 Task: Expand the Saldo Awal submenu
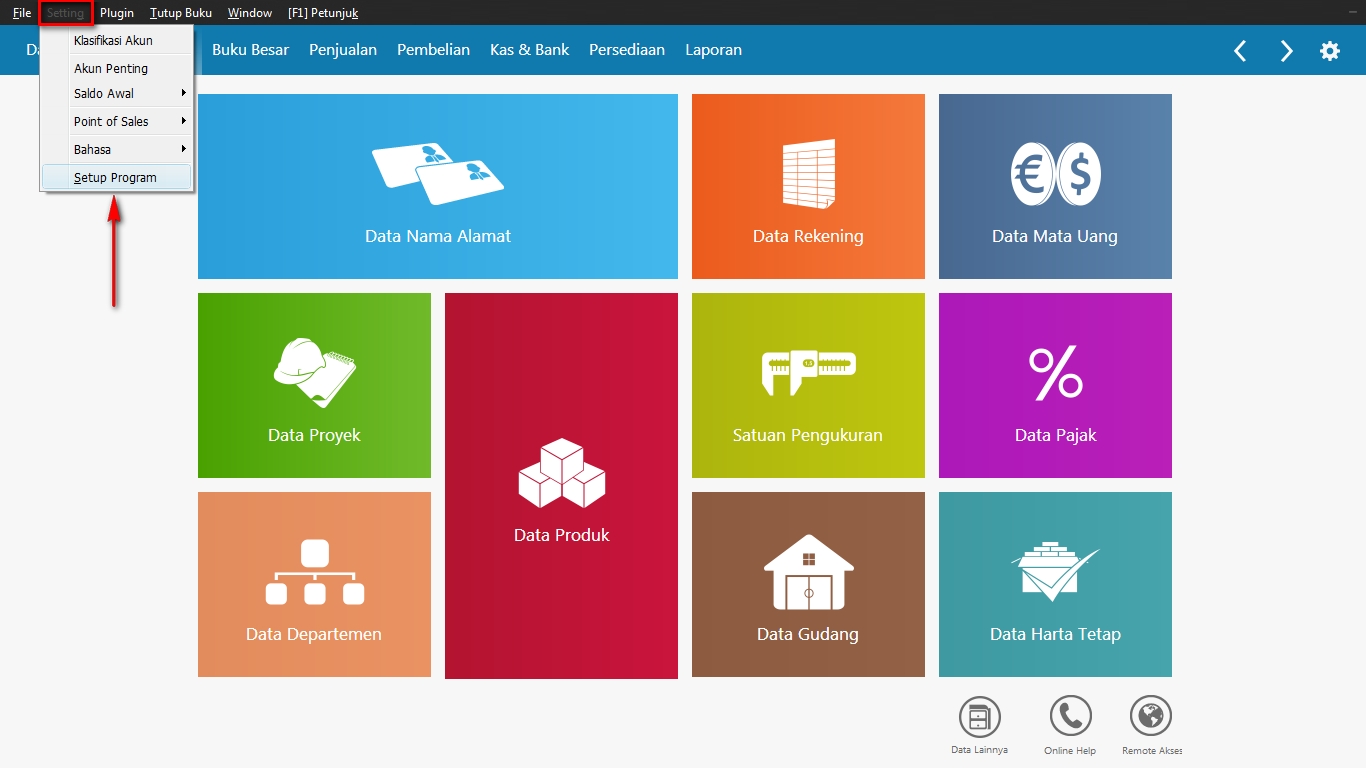(x=117, y=93)
